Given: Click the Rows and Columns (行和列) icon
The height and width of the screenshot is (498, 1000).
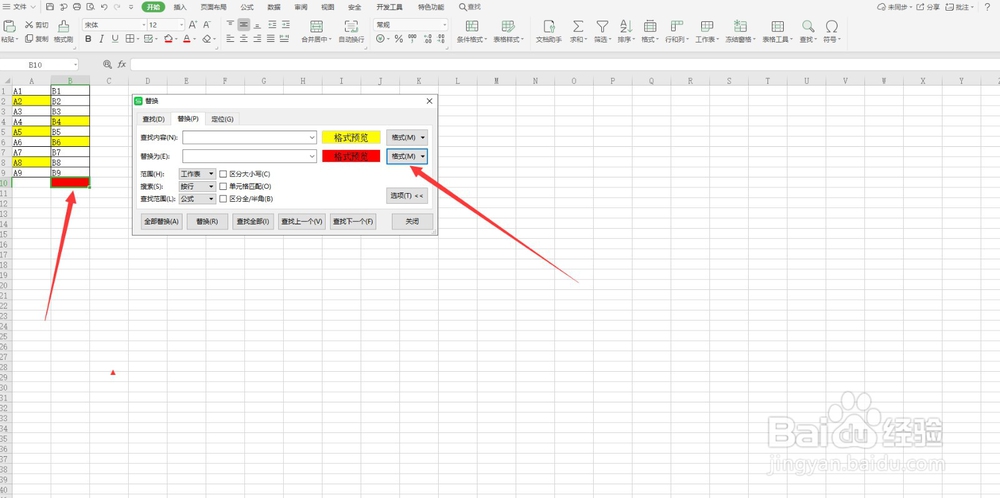Looking at the screenshot, I should (677, 26).
